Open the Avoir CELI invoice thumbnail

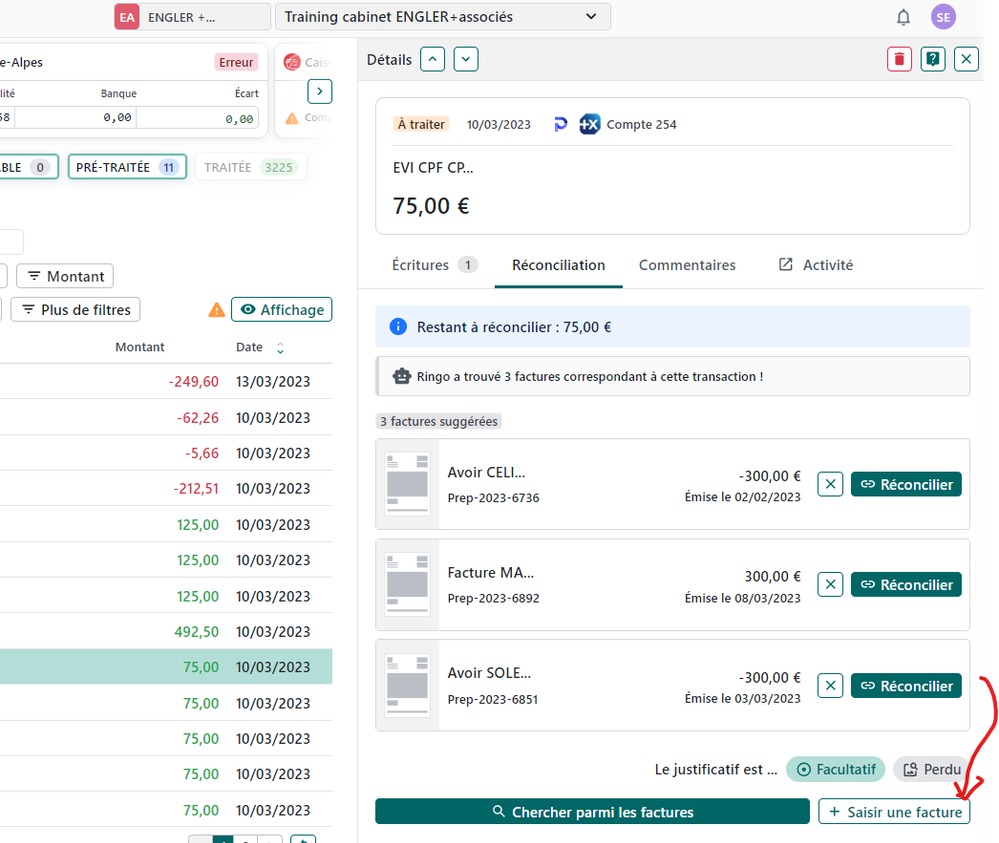[x=407, y=484]
